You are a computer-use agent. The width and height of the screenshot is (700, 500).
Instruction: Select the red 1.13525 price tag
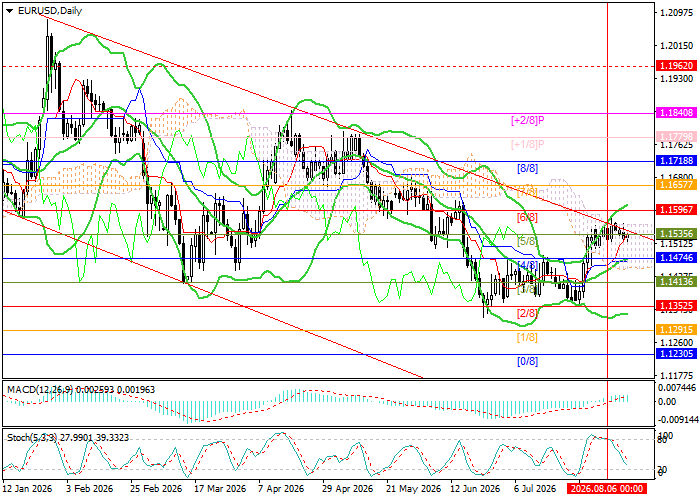tap(676, 306)
